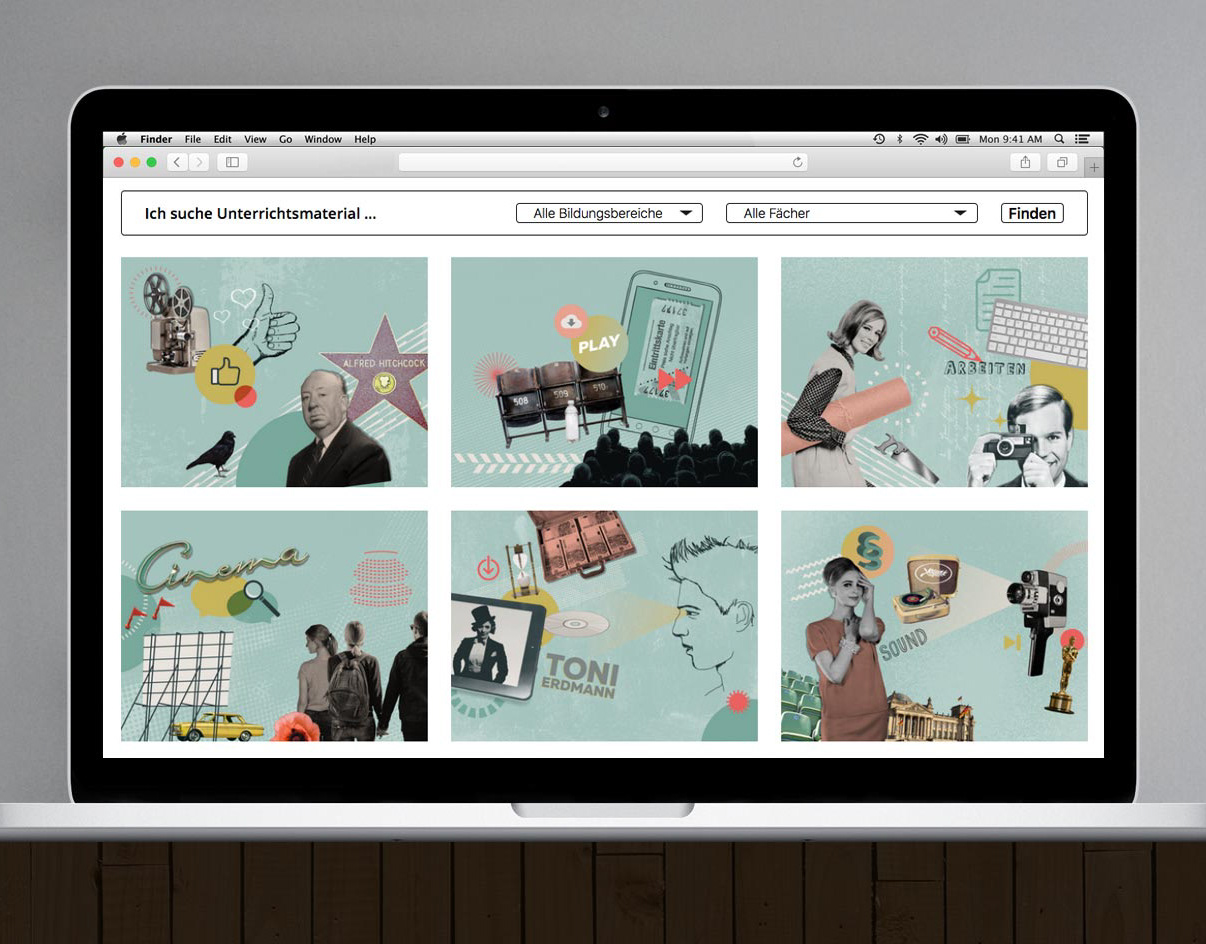
Task: Open the Cinema drive-in collage tile
Action: point(274,626)
